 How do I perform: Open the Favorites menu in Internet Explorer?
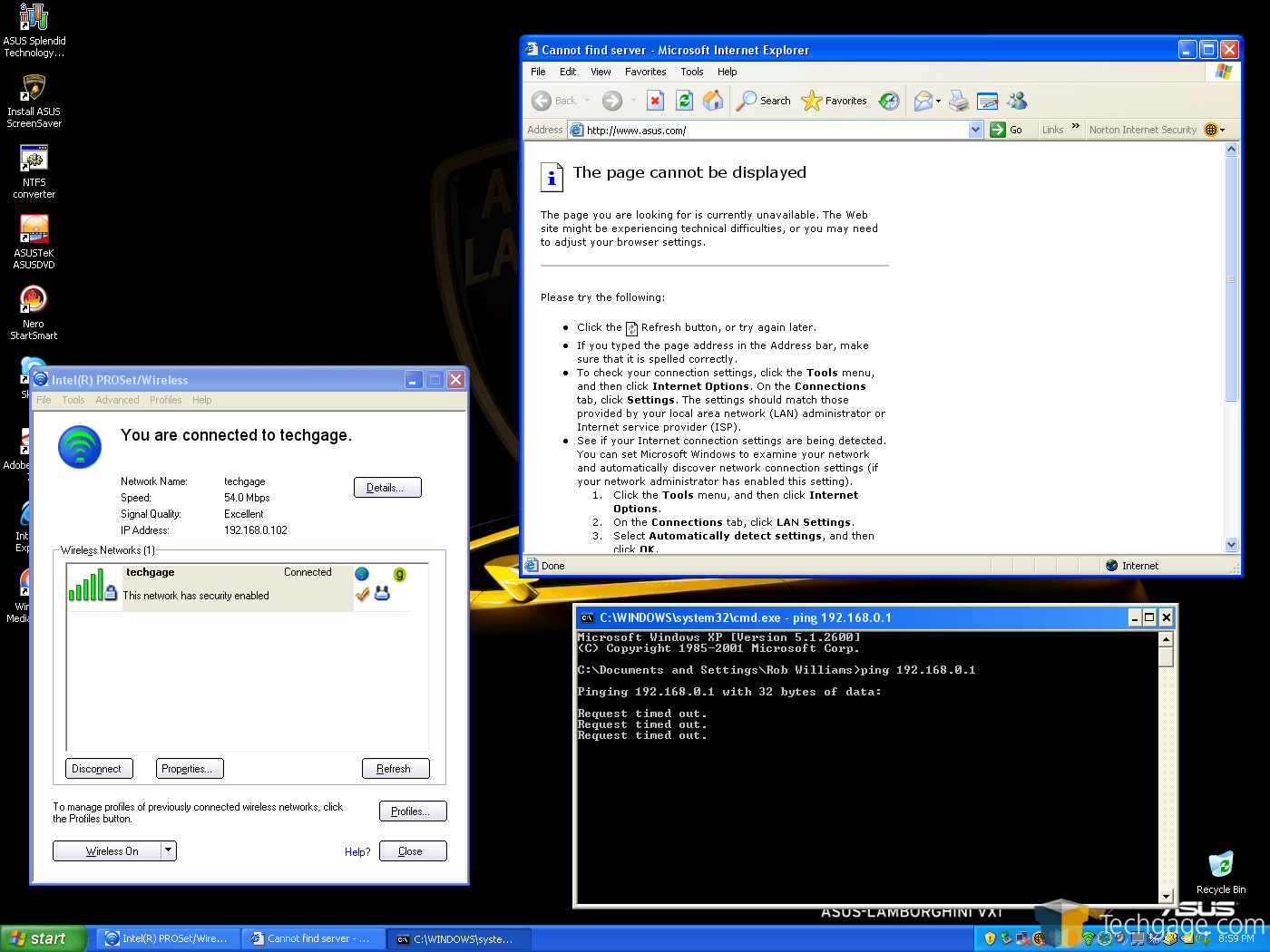pyautogui.click(x=645, y=72)
